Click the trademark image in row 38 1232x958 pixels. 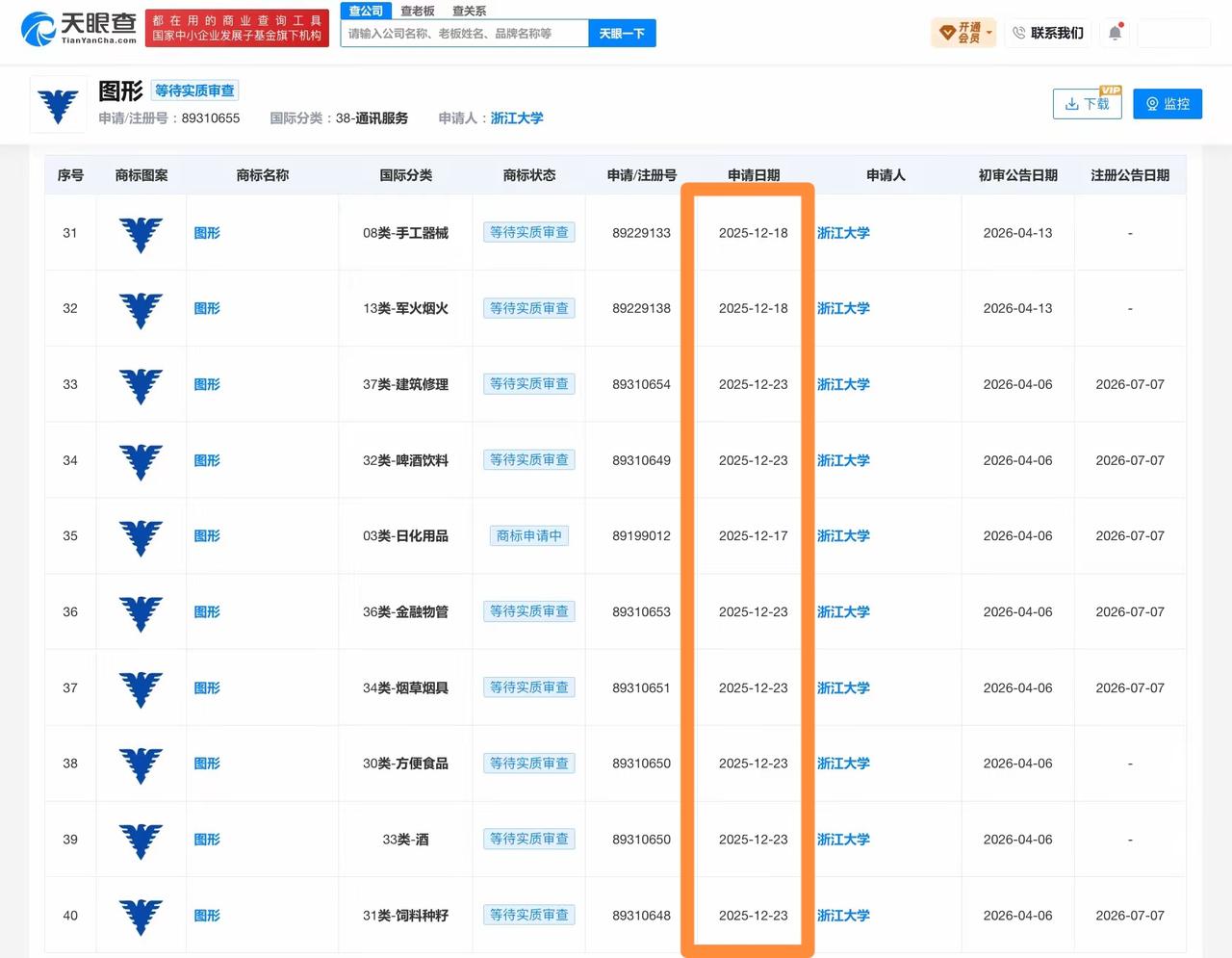tap(141, 764)
